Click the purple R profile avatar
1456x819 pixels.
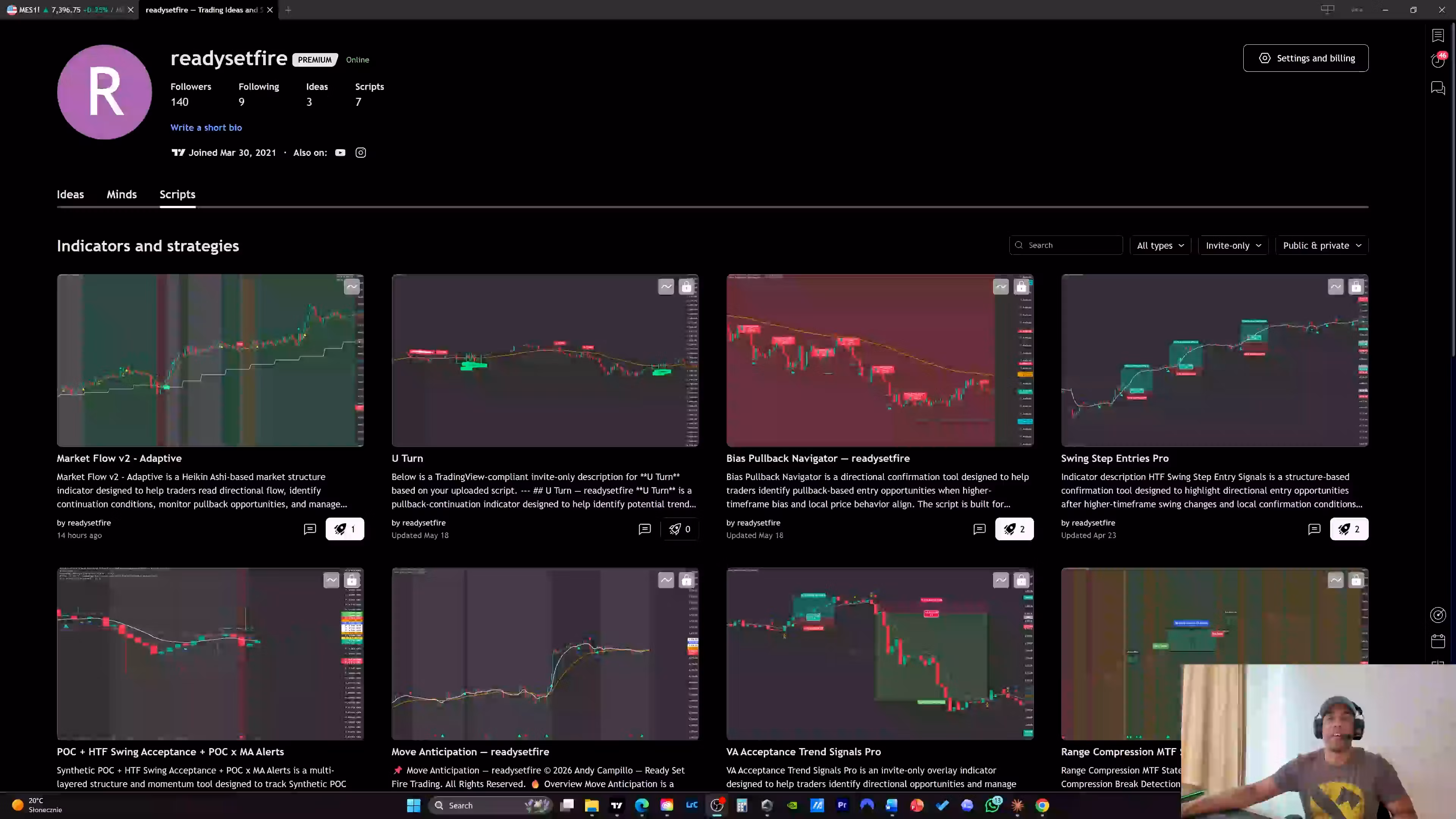pos(105,92)
